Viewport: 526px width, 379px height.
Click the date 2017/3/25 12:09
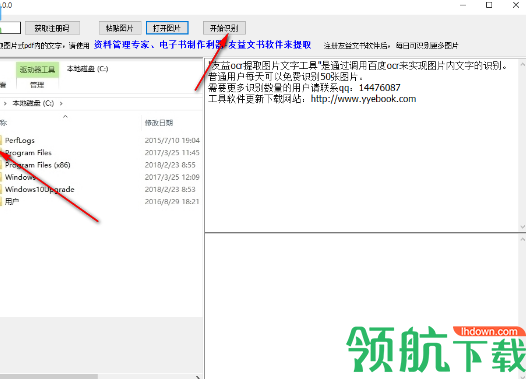tap(172, 177)
